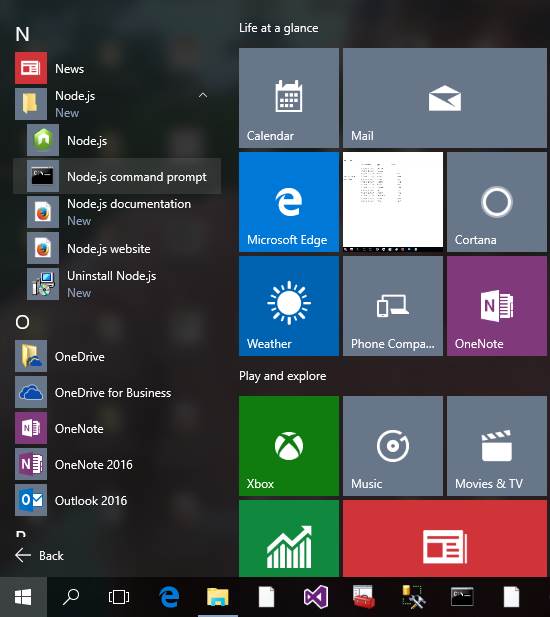Open the green Money chart tile

[x=289, y=538]
